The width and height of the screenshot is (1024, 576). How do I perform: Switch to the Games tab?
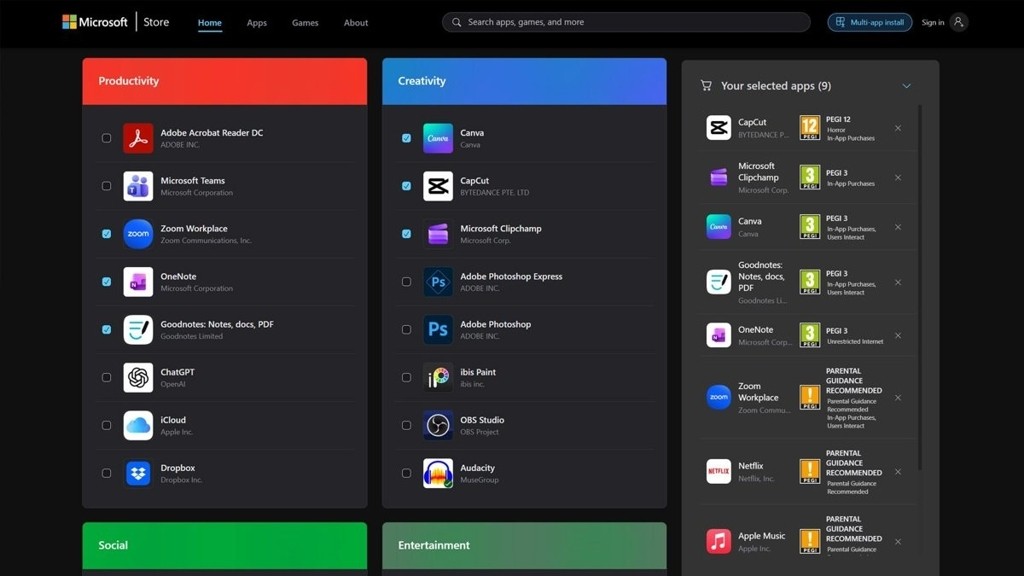tap(305, 23)
